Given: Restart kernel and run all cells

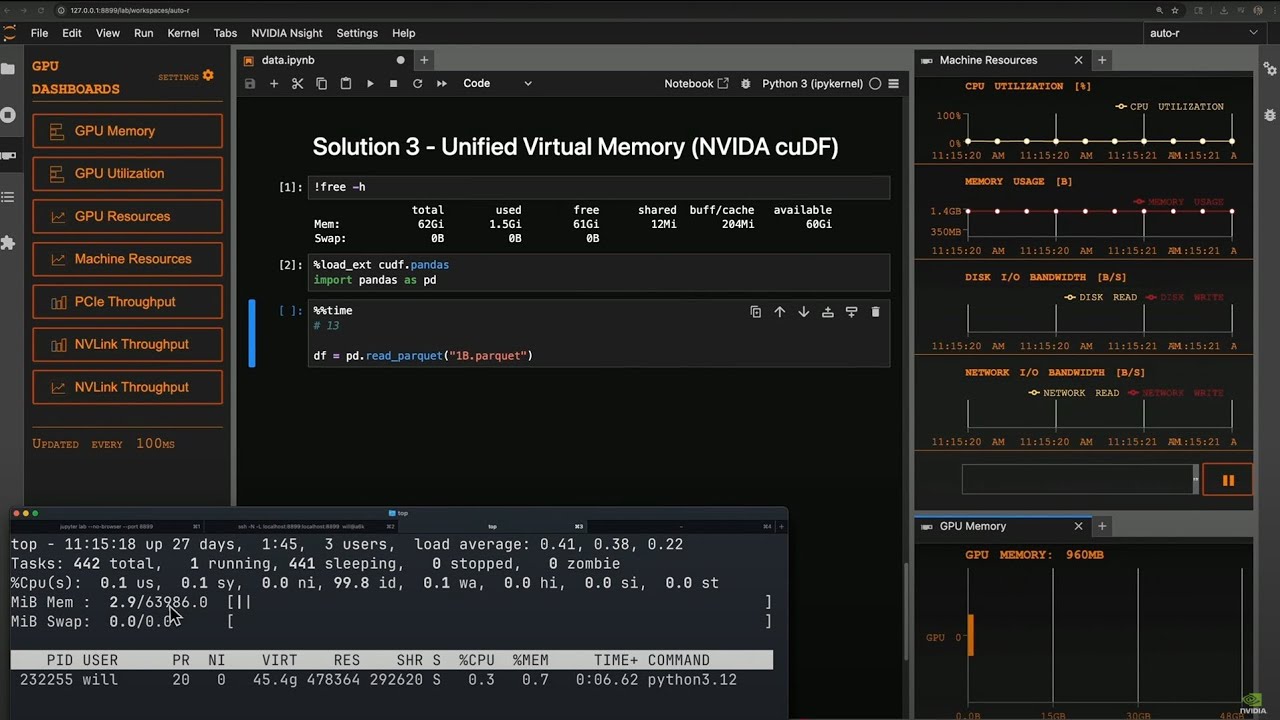Looking at the screenshot, I should coord(442,84).
